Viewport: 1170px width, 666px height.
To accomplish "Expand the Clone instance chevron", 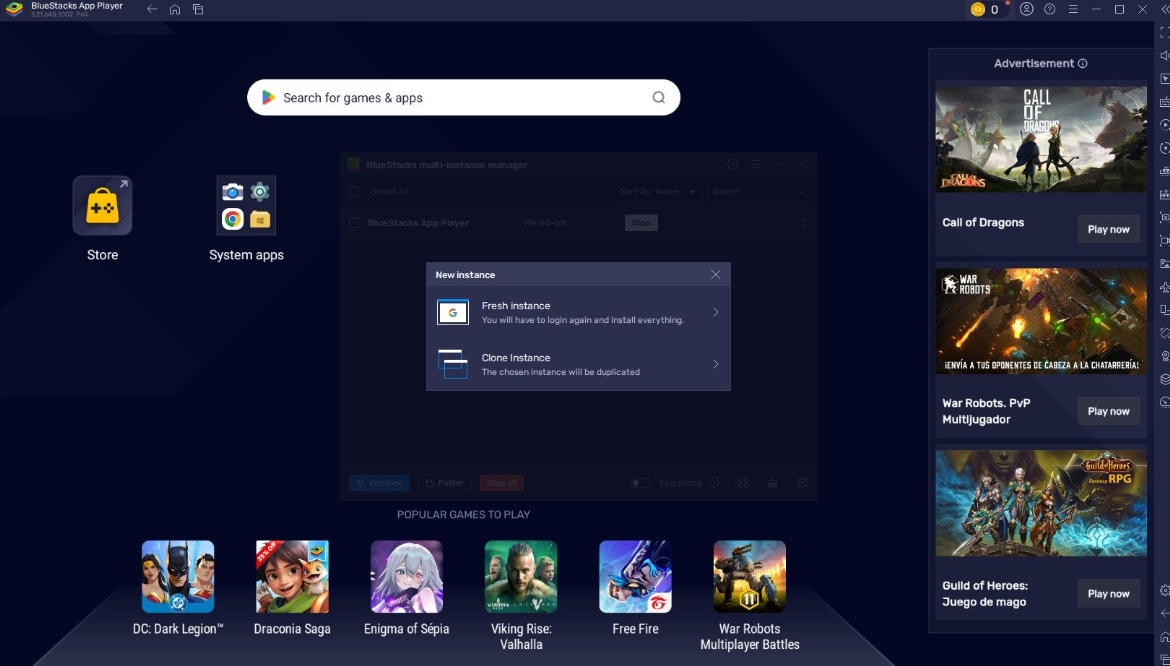I will click(715, 364).
